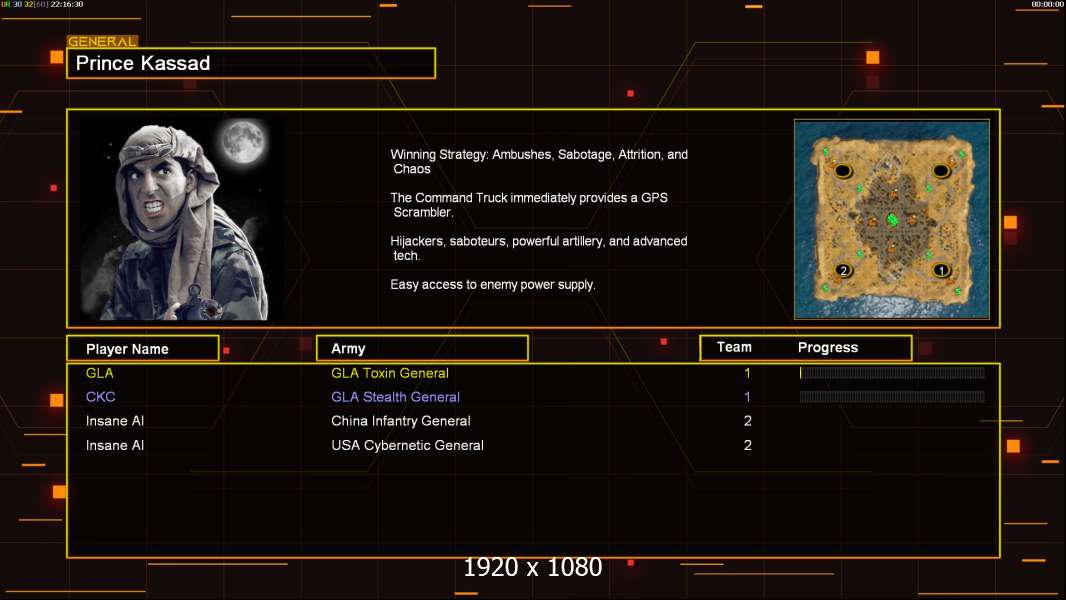Screen dimensions: 1066x600
Task: Select start position 1 on the map
Action: coord(942,270)
